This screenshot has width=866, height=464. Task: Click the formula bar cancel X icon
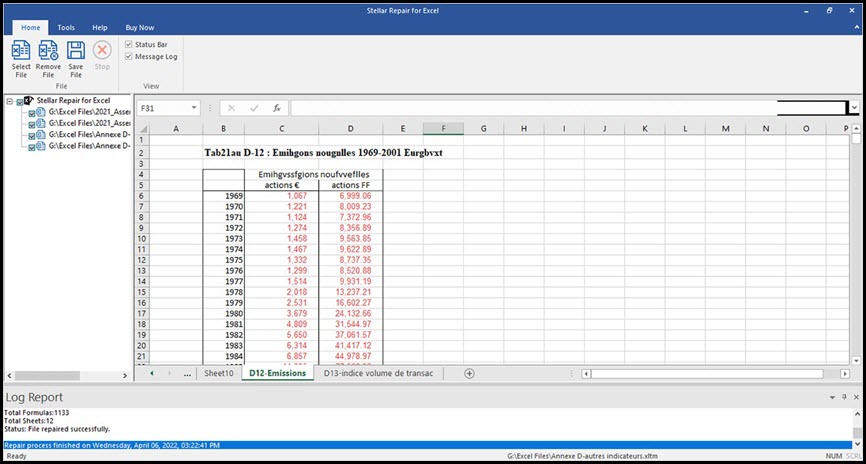click(231, 108)
